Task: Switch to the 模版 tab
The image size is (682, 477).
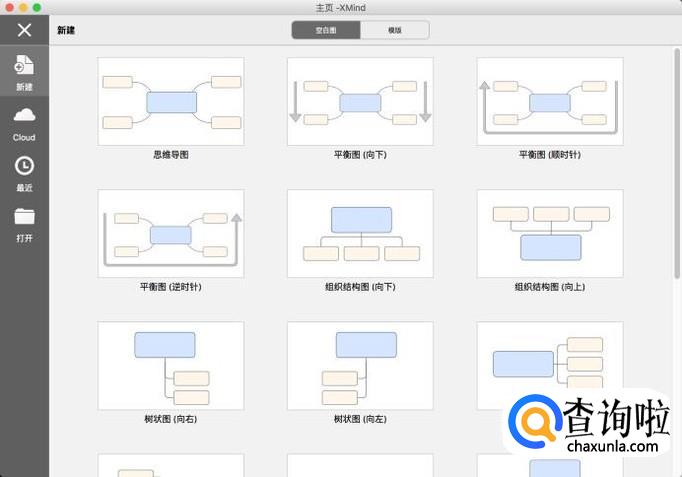Action: click(394, 30)
